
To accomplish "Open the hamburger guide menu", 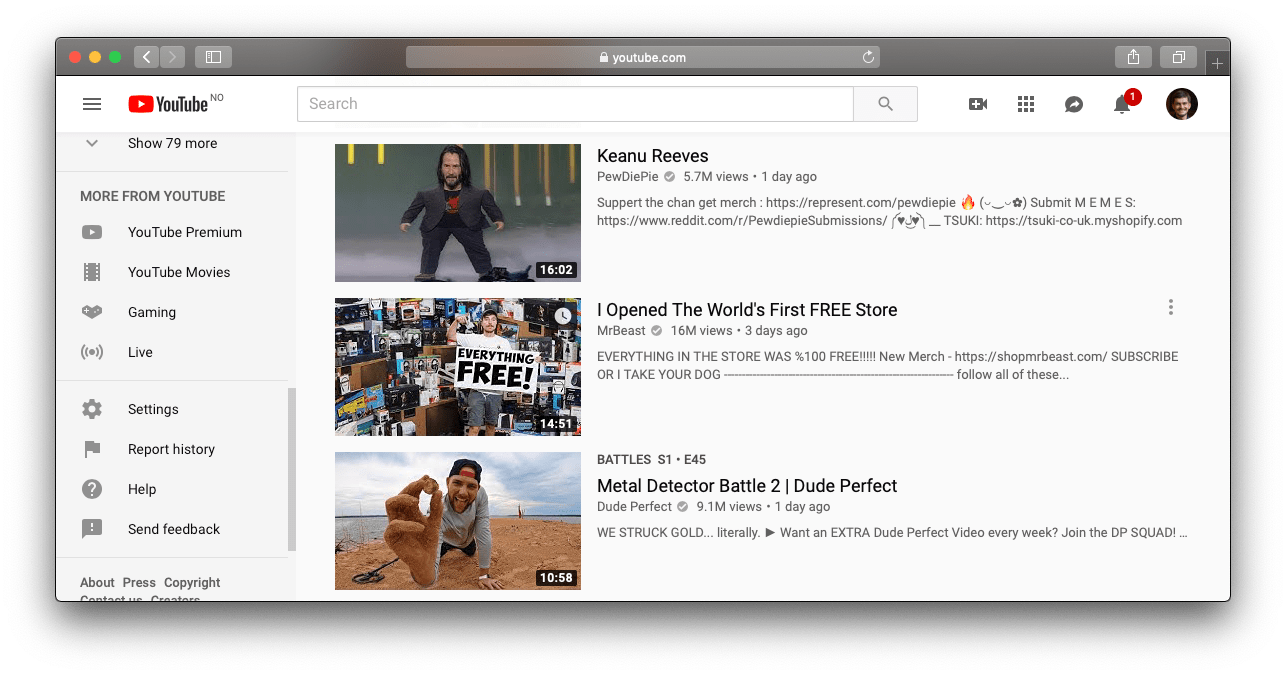I will [x=92, y=104].
